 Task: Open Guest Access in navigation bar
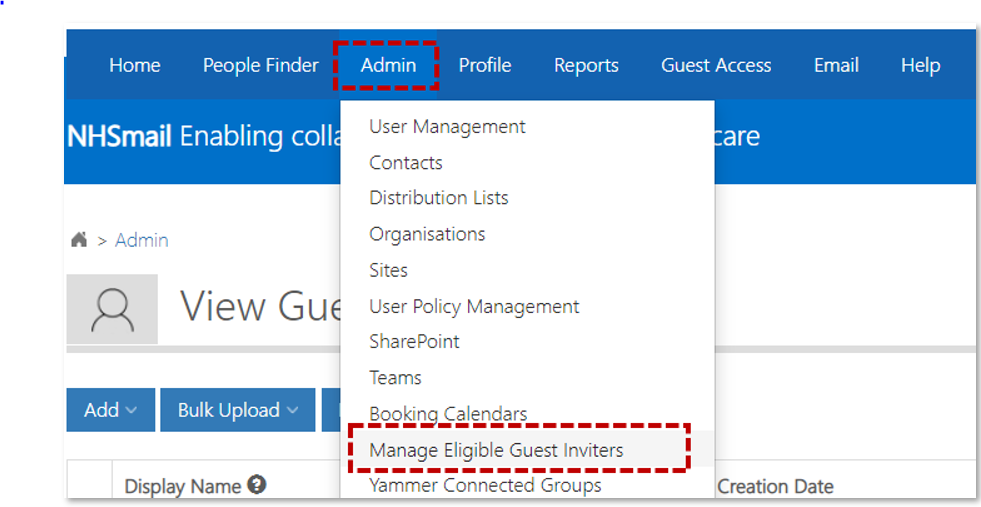click(x=716, y=65)
